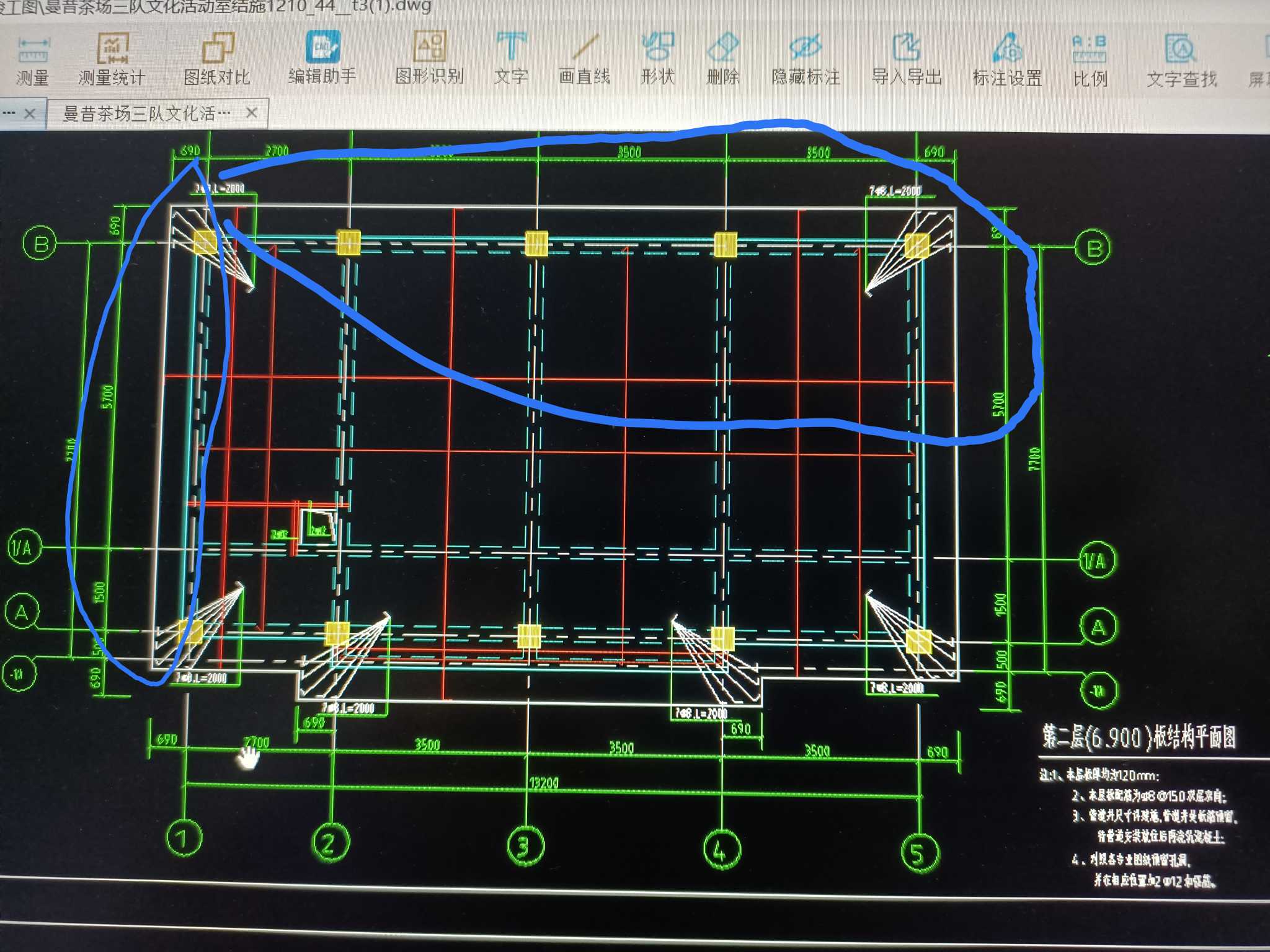This screenshot has width=1270, height=952.
Task: Open 文字查找 text search
Action: tap(1181, 62)
